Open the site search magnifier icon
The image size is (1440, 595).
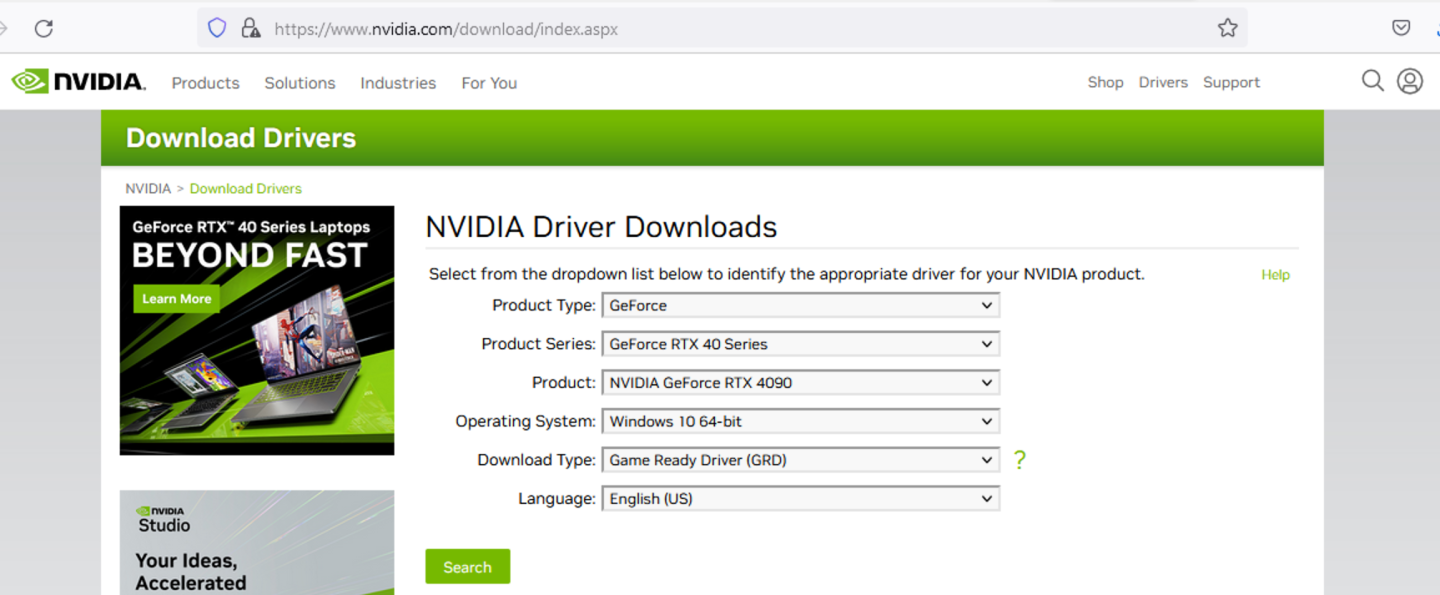point(1372,81)
